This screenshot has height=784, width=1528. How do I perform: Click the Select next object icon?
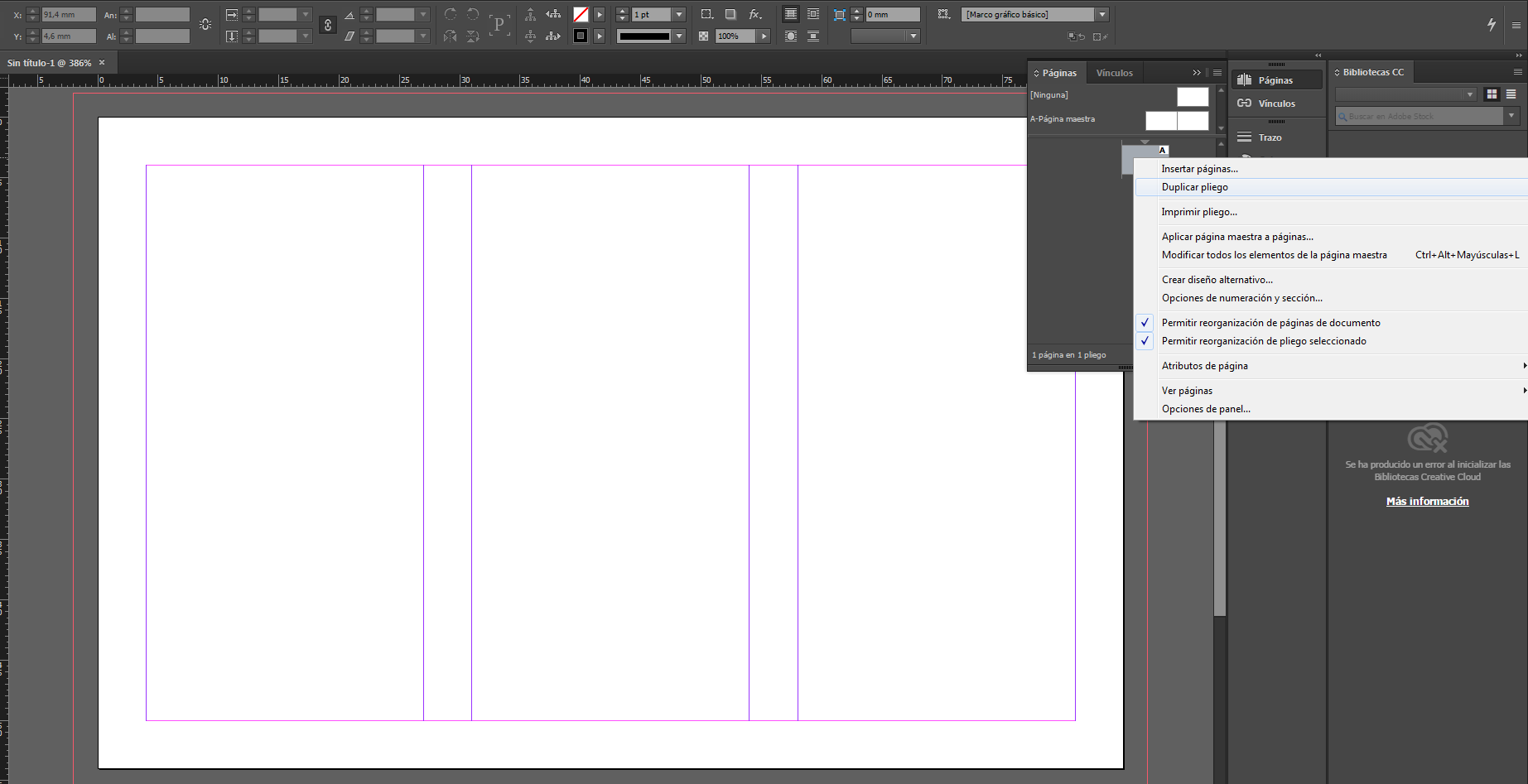click(x=553, y=36)
